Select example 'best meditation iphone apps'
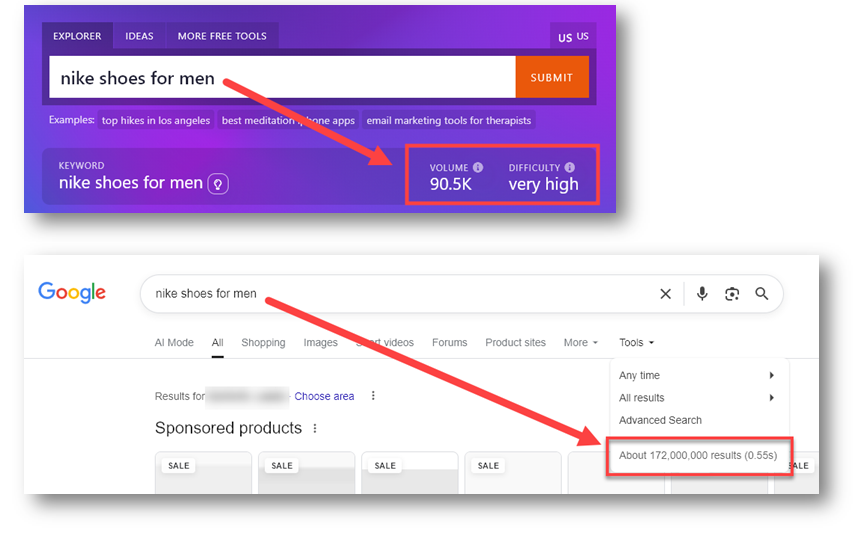This screenshot has width=867, height=534. coord(288,121)
